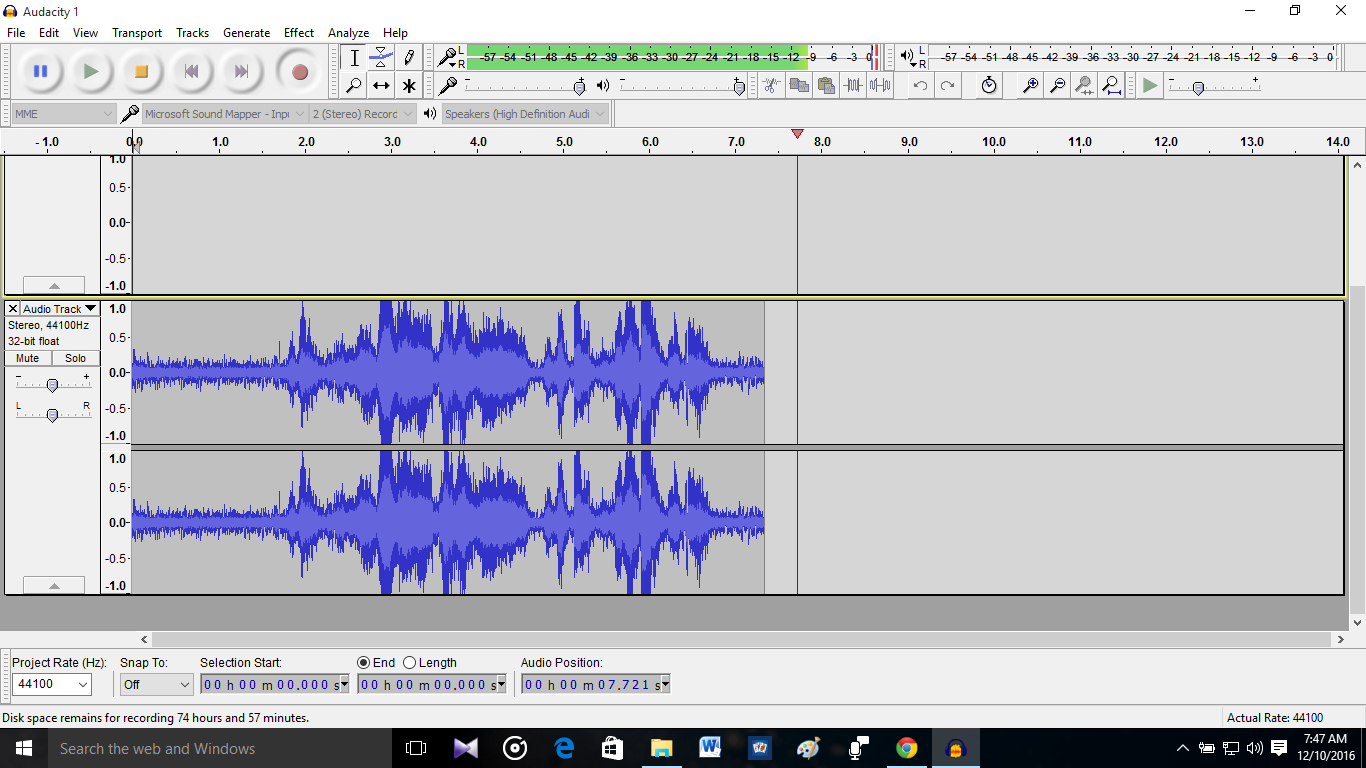Select the Length radio button
Screen dimensions: 1366x768
point(409,663)
